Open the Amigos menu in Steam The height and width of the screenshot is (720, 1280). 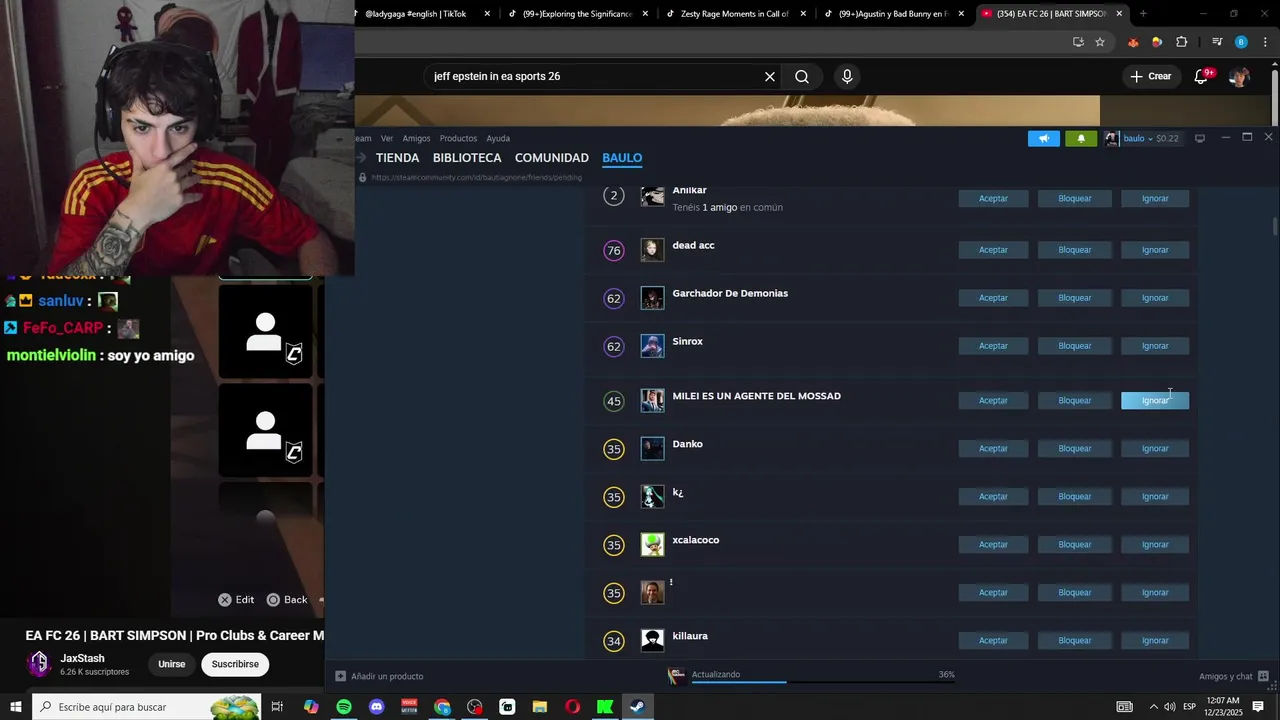pos(416,138)
